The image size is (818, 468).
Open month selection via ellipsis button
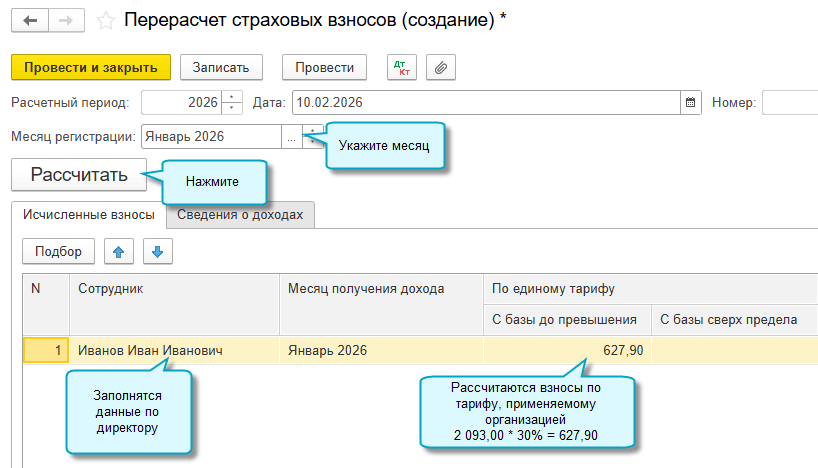coord(291,137)
